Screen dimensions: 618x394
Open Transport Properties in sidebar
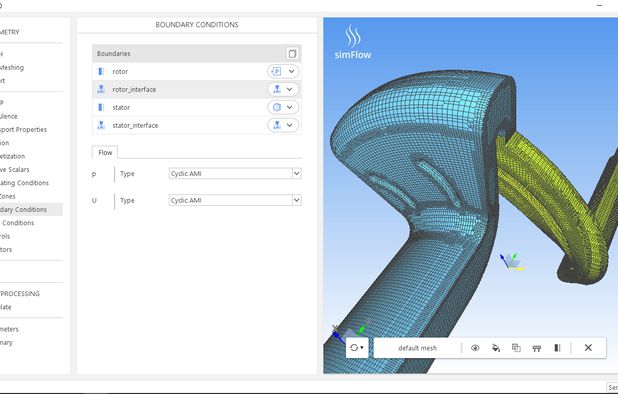[x=23, y=130]
